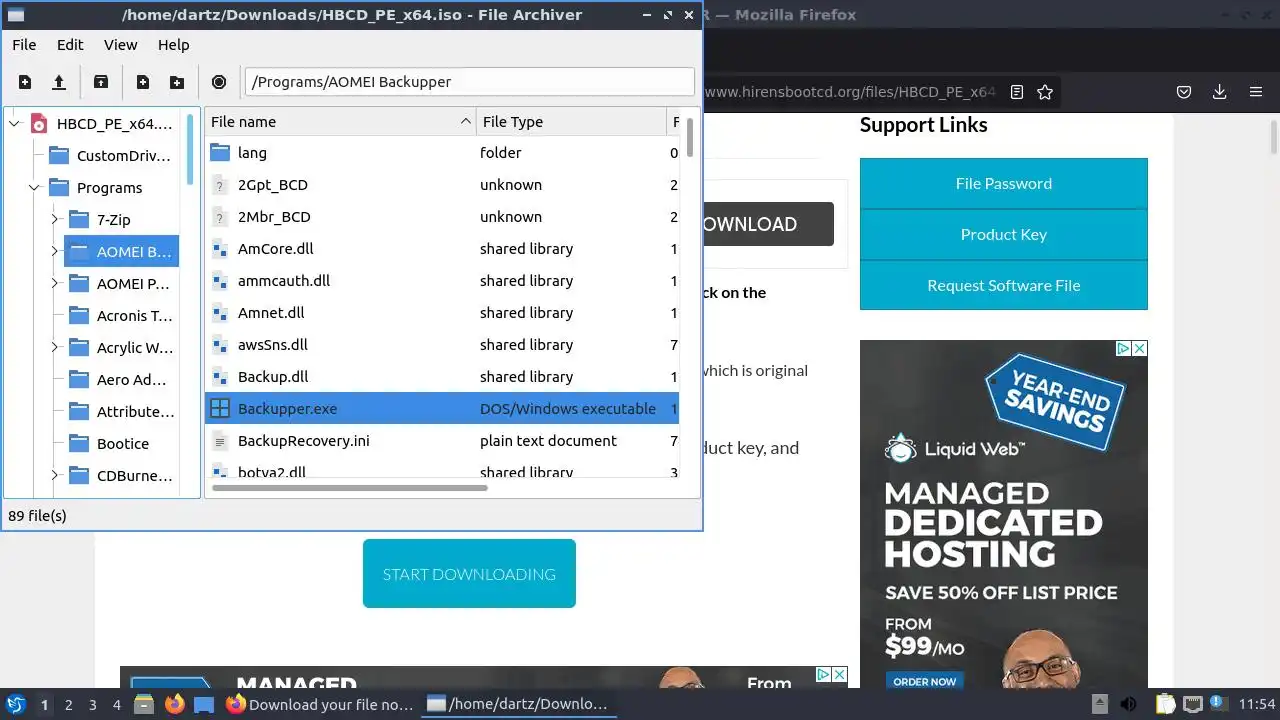1280x720 pixels.
Task: Click the lang folder icon in file list
Action: pyautogui.click(x=220, y=153)
